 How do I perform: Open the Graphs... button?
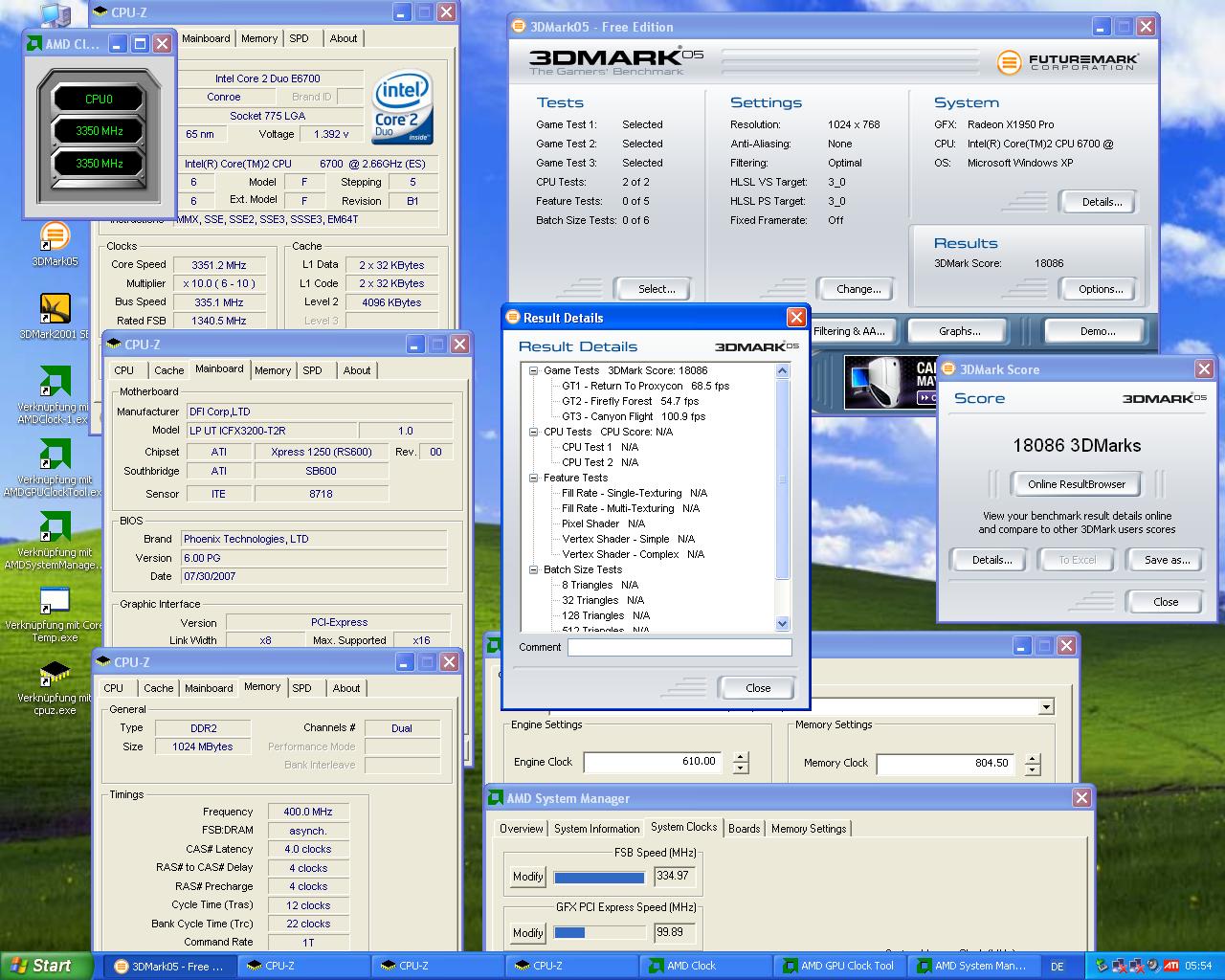click(x=959, y=331)
